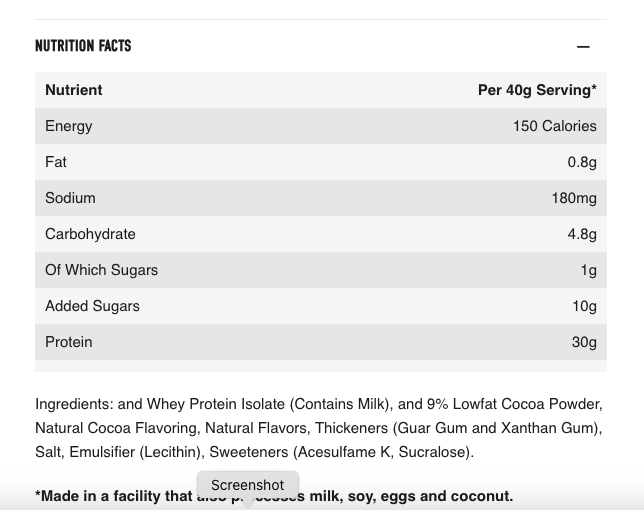644x510 pixels.
Task: Select the Per 40g Serving column header
Action: pos(537,90)
